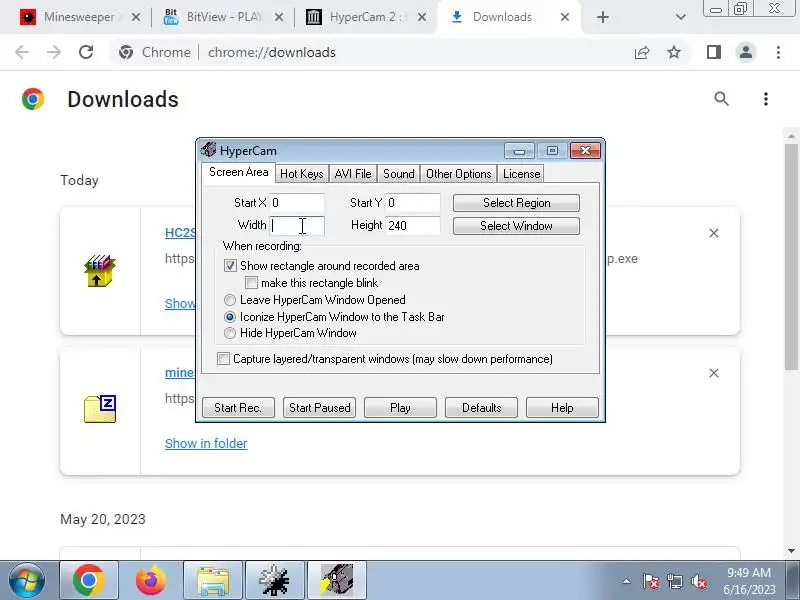The image size is (800, 600).
Task: Click the HyperCam title bar camera icon
Action: [208, 149]
